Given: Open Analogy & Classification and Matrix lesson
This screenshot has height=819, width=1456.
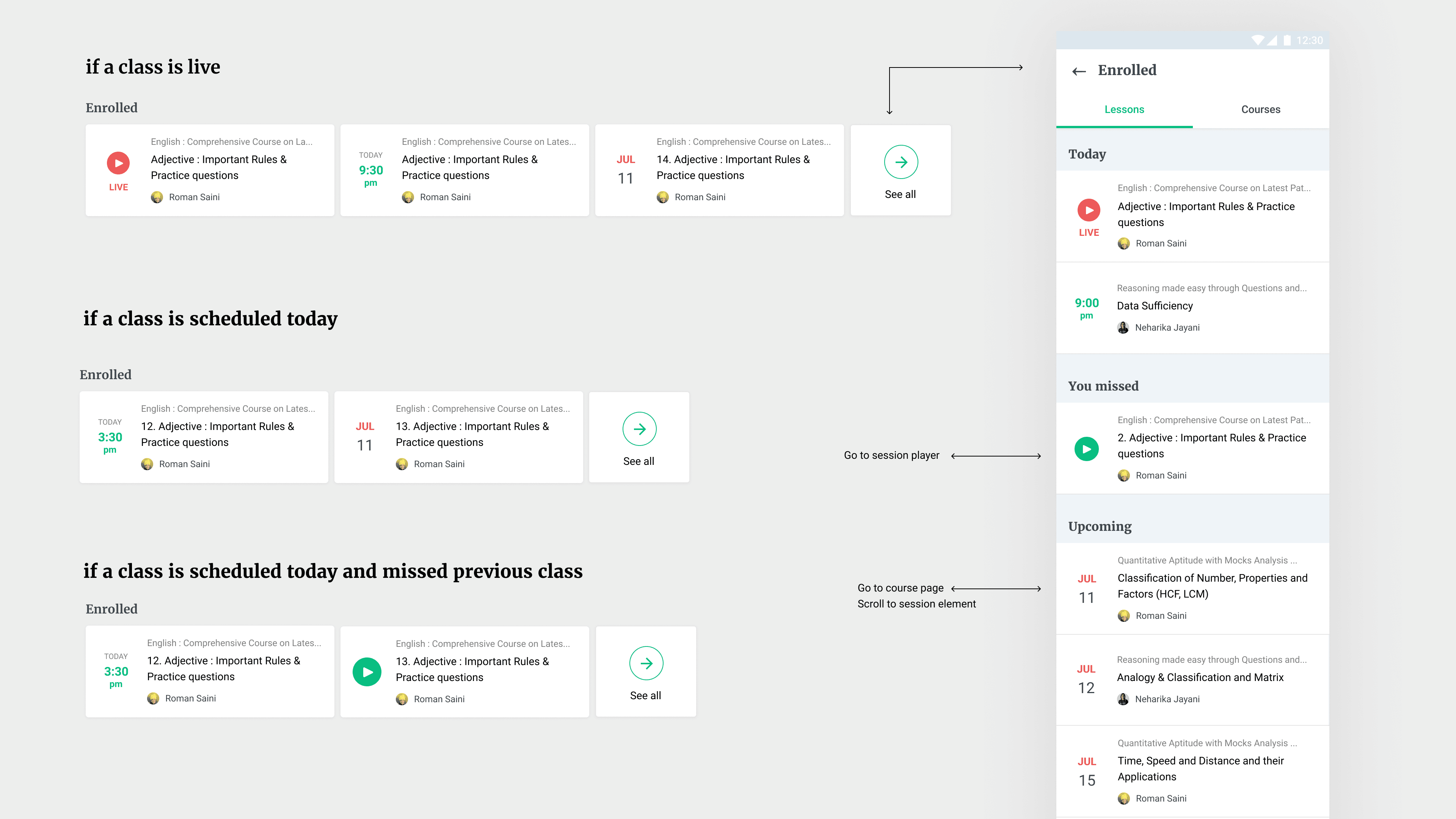Looking at the screenshot, I should [1199, 677].
